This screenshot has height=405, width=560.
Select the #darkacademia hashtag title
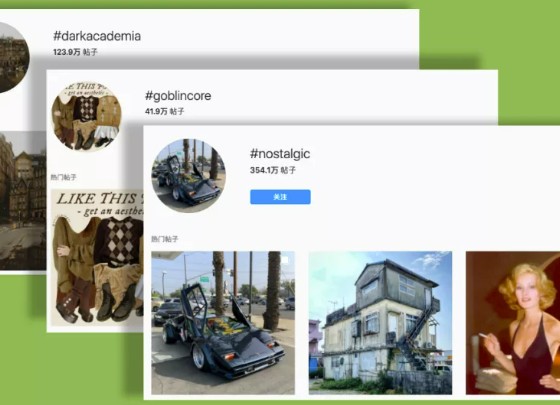(x=97, y=36)
